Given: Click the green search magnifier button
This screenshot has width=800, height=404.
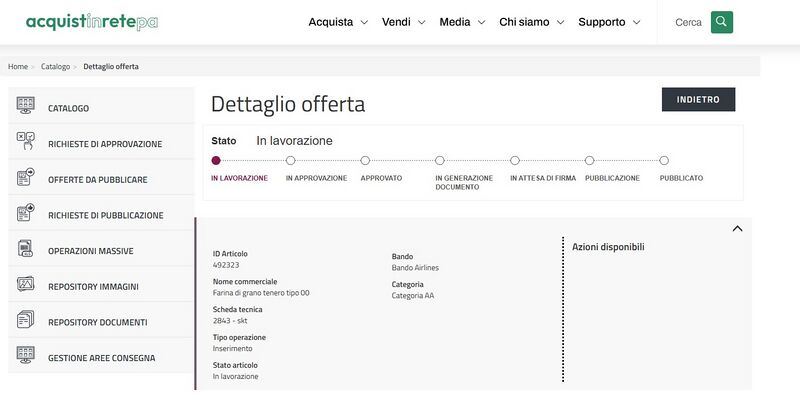Looking at the screenshot, I should pyautogui.click(x=721, y=22).
